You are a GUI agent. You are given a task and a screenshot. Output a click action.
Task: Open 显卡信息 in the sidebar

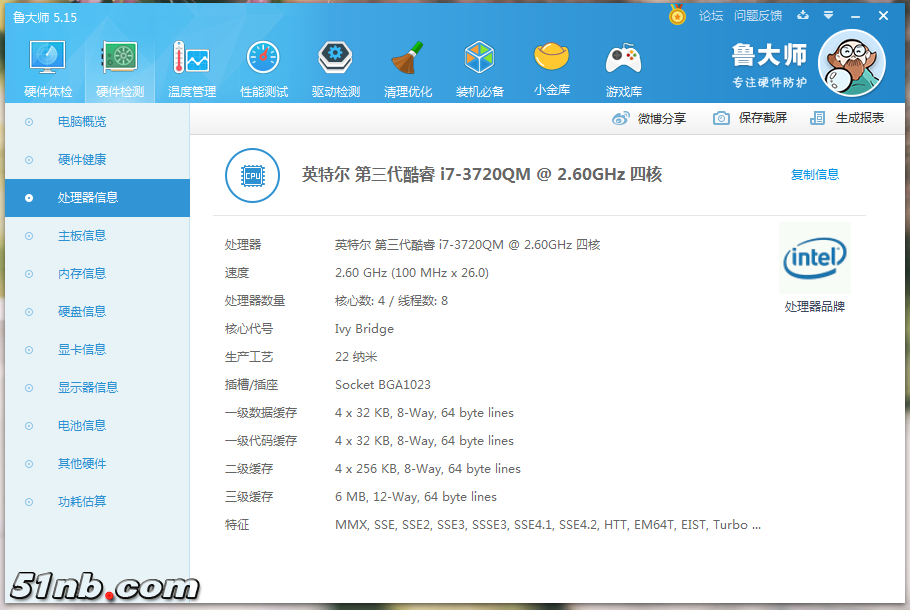click(82, 350)
